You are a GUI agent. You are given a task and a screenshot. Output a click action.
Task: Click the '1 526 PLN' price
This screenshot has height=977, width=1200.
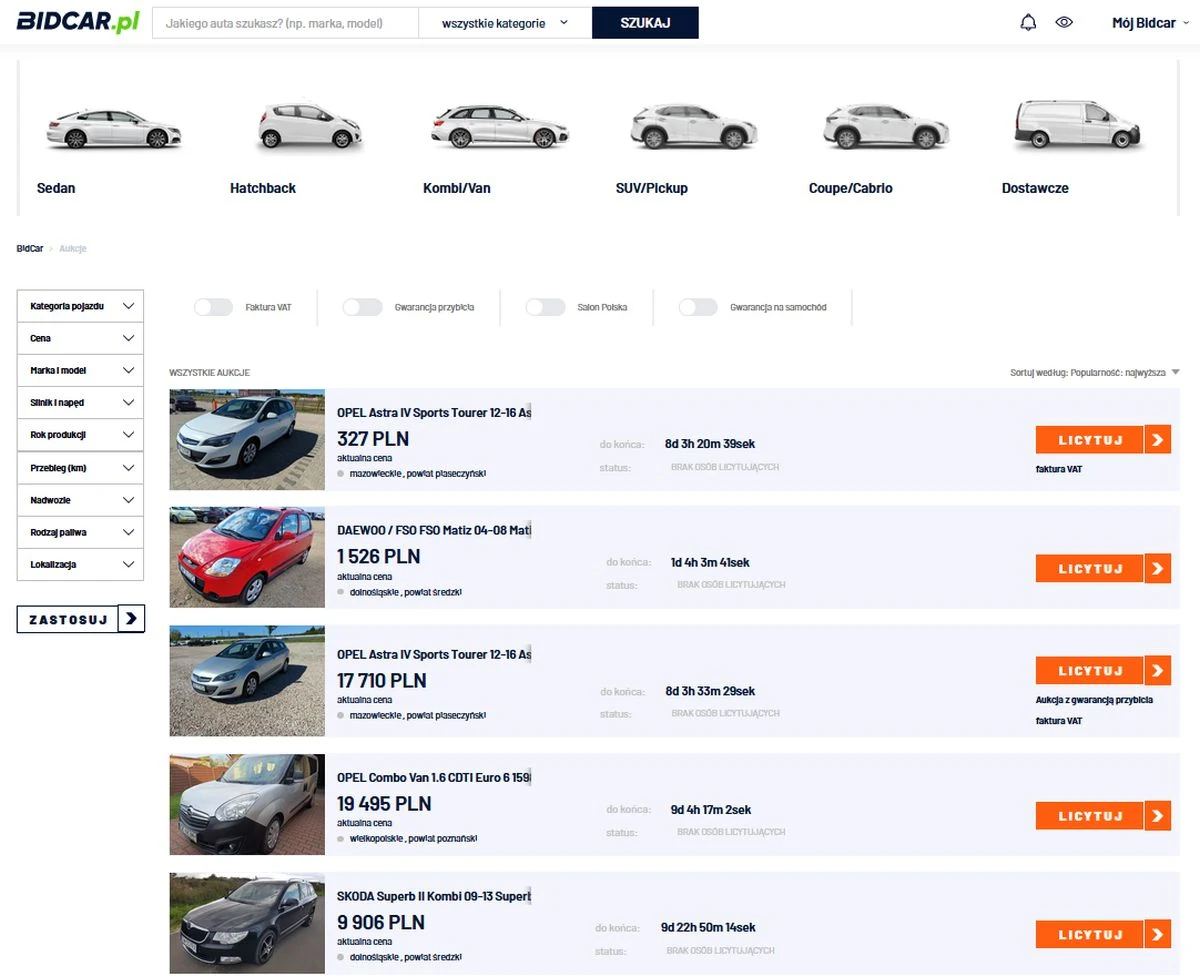click(379, 556)
